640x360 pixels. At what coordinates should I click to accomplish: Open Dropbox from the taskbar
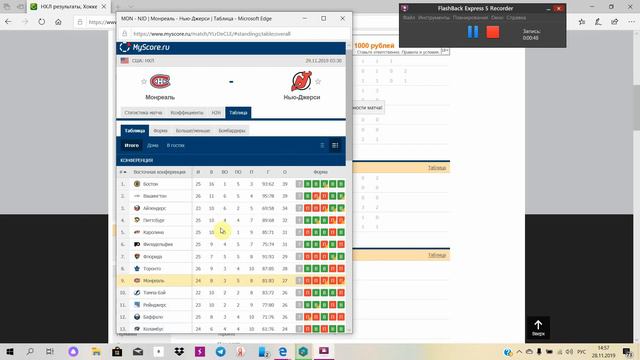point(179,351)
